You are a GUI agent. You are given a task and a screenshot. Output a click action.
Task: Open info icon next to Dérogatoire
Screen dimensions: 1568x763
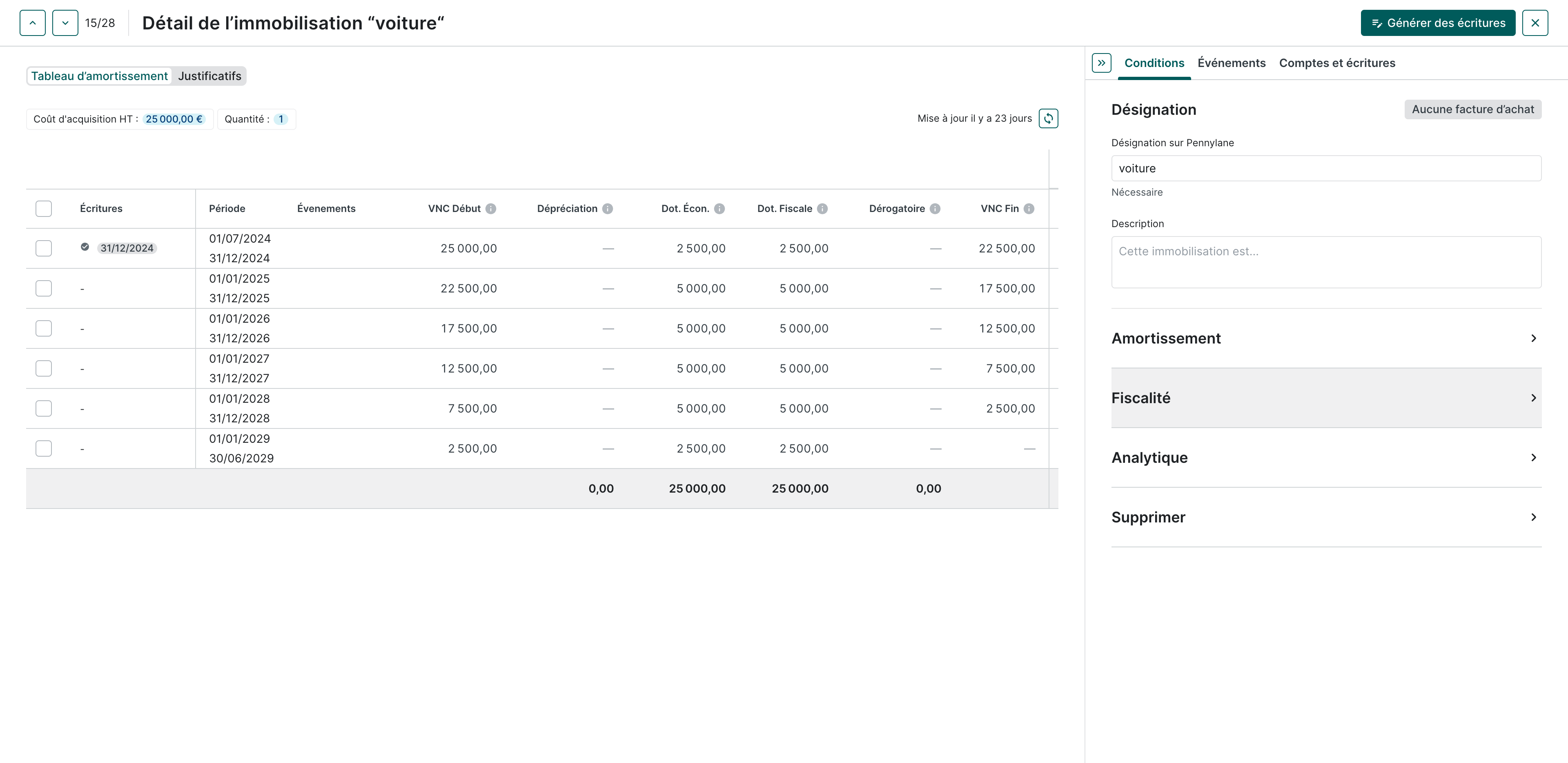click(935, 209)
